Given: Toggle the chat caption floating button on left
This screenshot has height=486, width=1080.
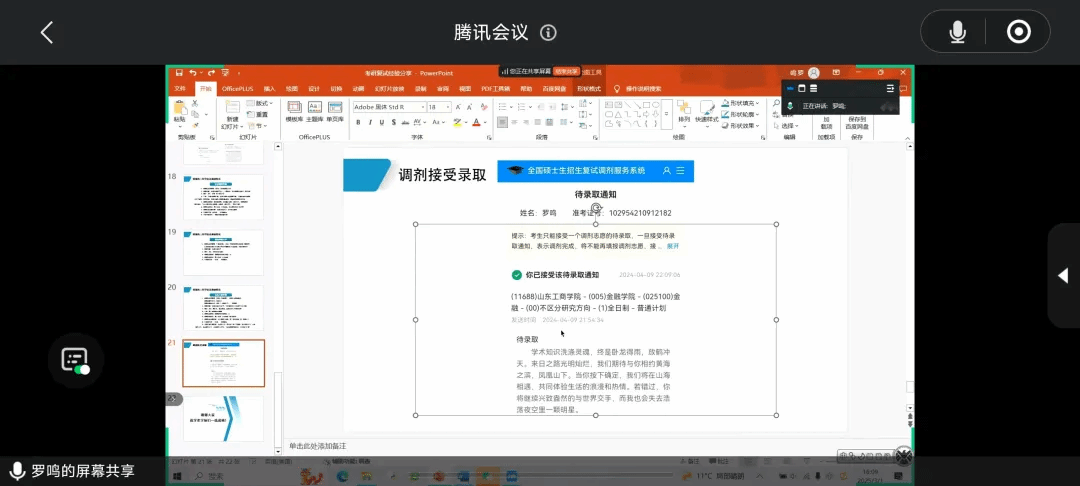Looking at the screenshot, I should click(76, 361).
